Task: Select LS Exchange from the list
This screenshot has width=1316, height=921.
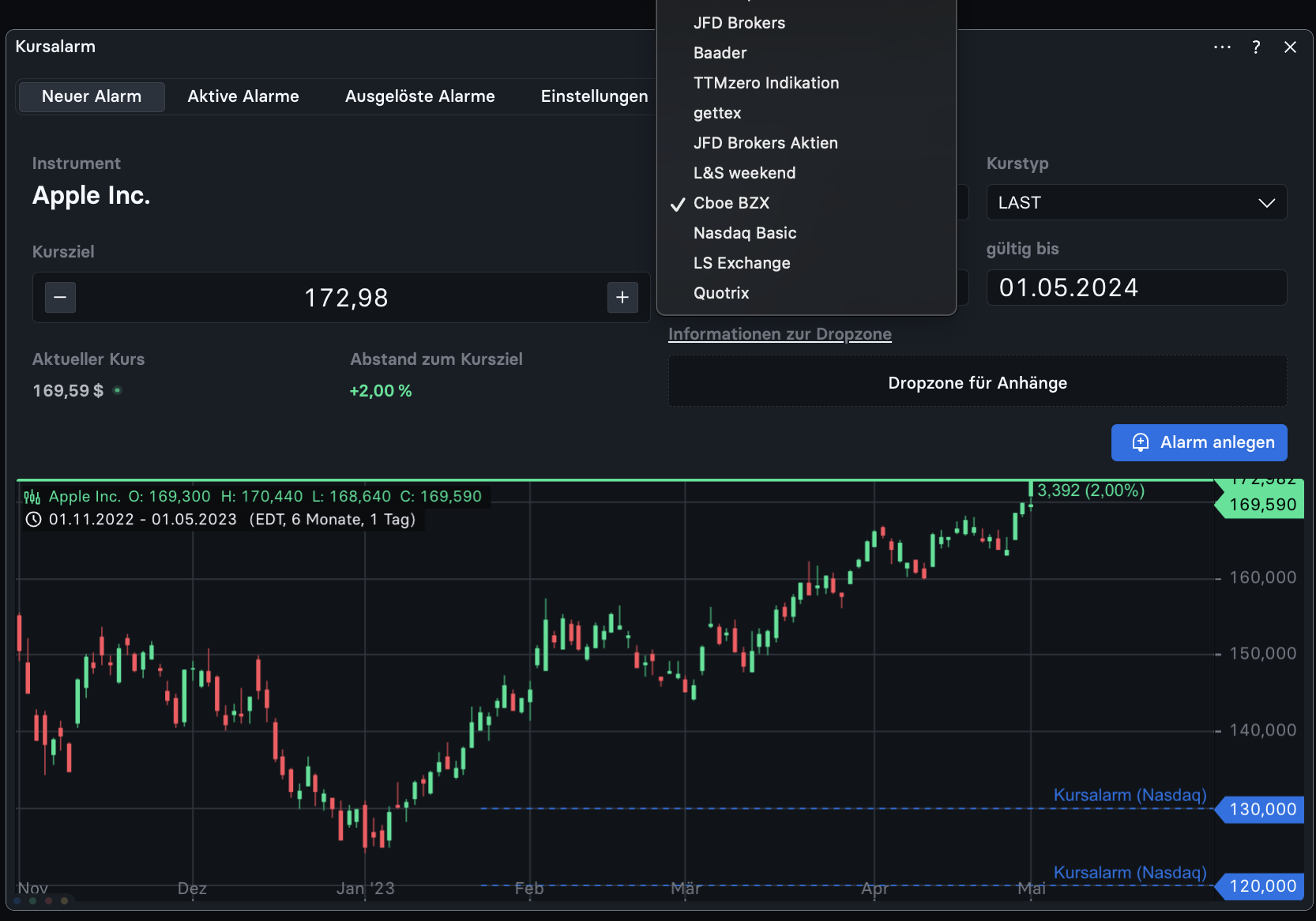Action: [807, 263]
